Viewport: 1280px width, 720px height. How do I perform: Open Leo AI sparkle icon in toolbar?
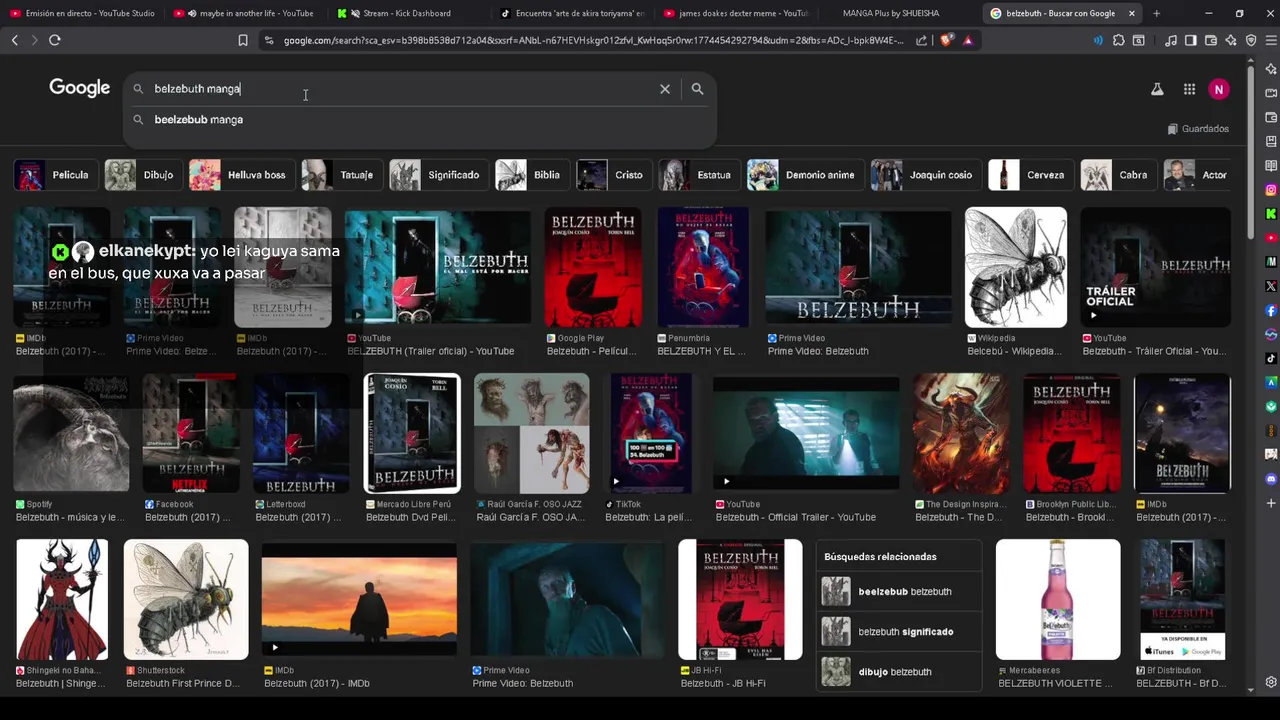click(x=1231, y=40)
